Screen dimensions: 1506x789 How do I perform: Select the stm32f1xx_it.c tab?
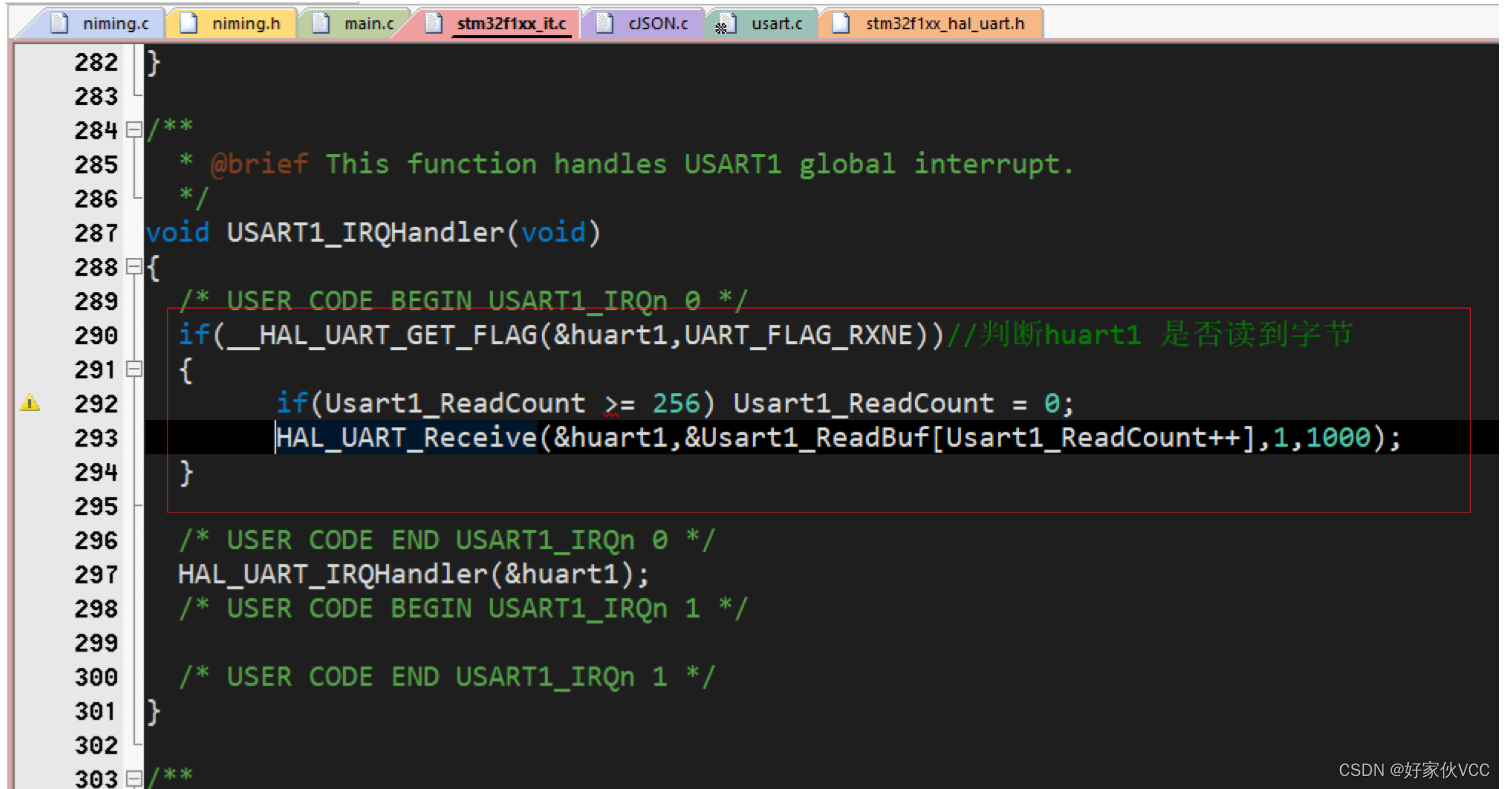point(498,23)
